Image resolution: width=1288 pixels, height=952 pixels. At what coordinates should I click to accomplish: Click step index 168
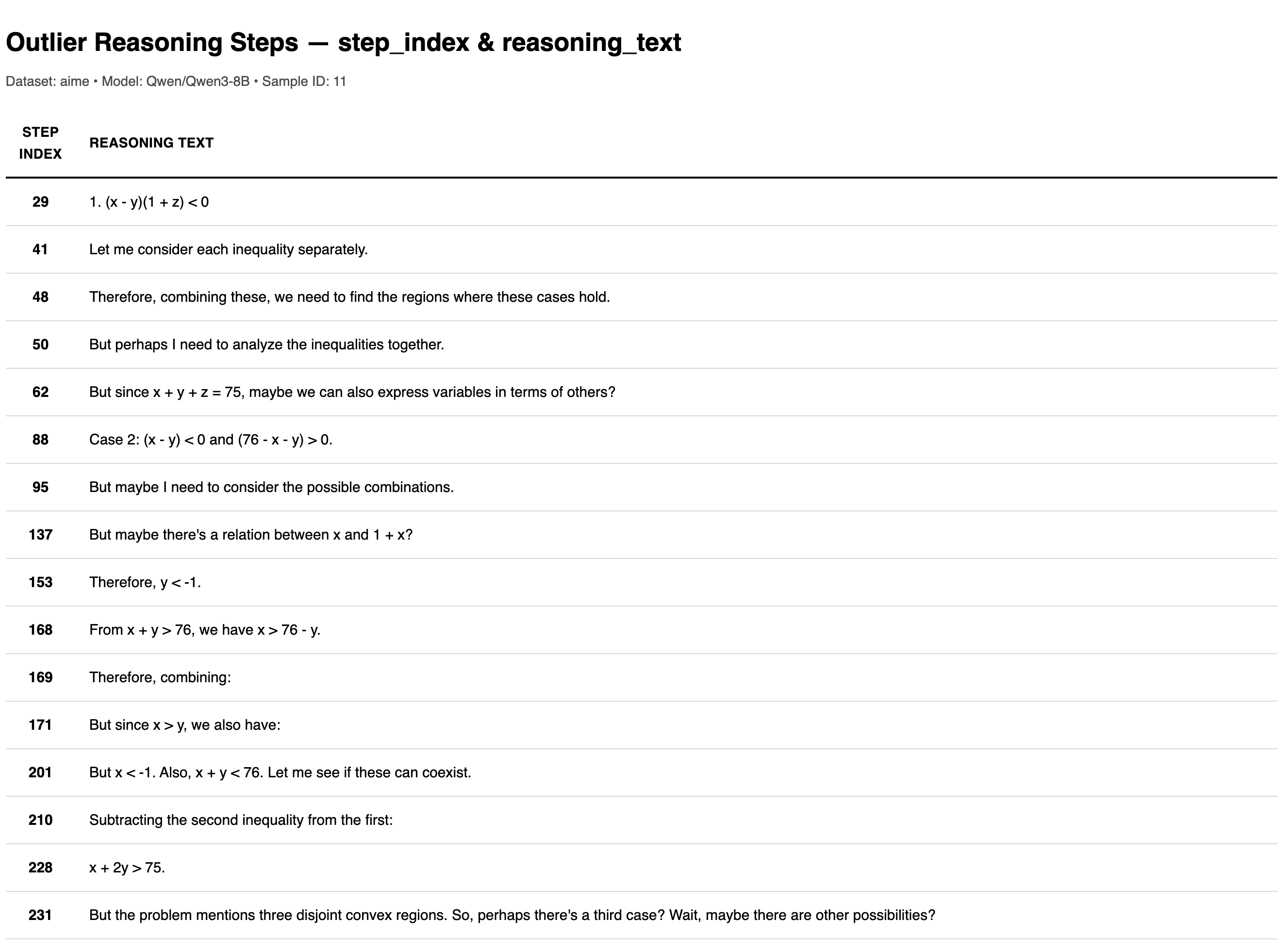[x=40, y=630]
